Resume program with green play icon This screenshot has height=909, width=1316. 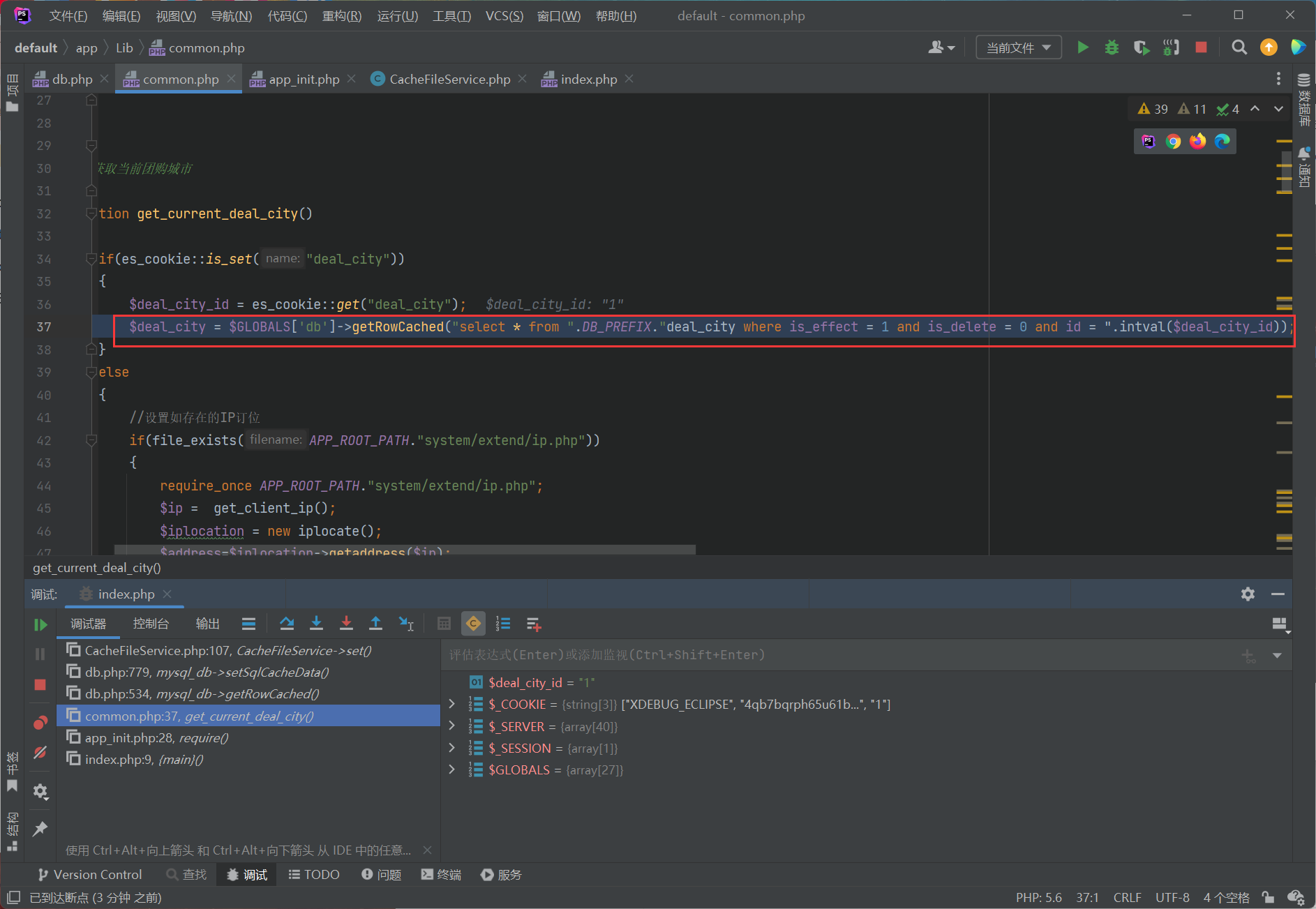coord(40,625)
